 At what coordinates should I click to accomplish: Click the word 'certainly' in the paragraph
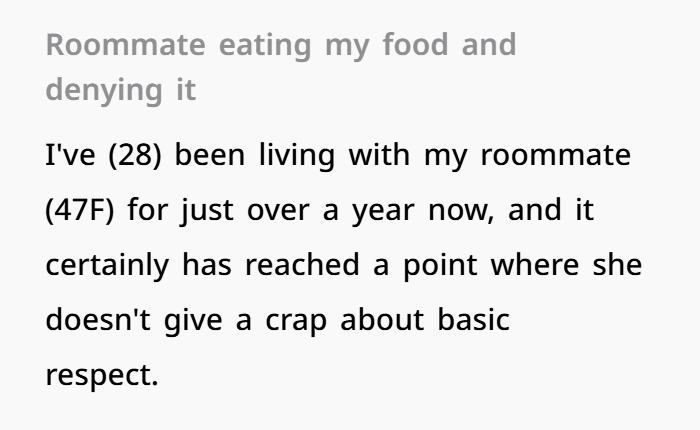pos(107,265)
